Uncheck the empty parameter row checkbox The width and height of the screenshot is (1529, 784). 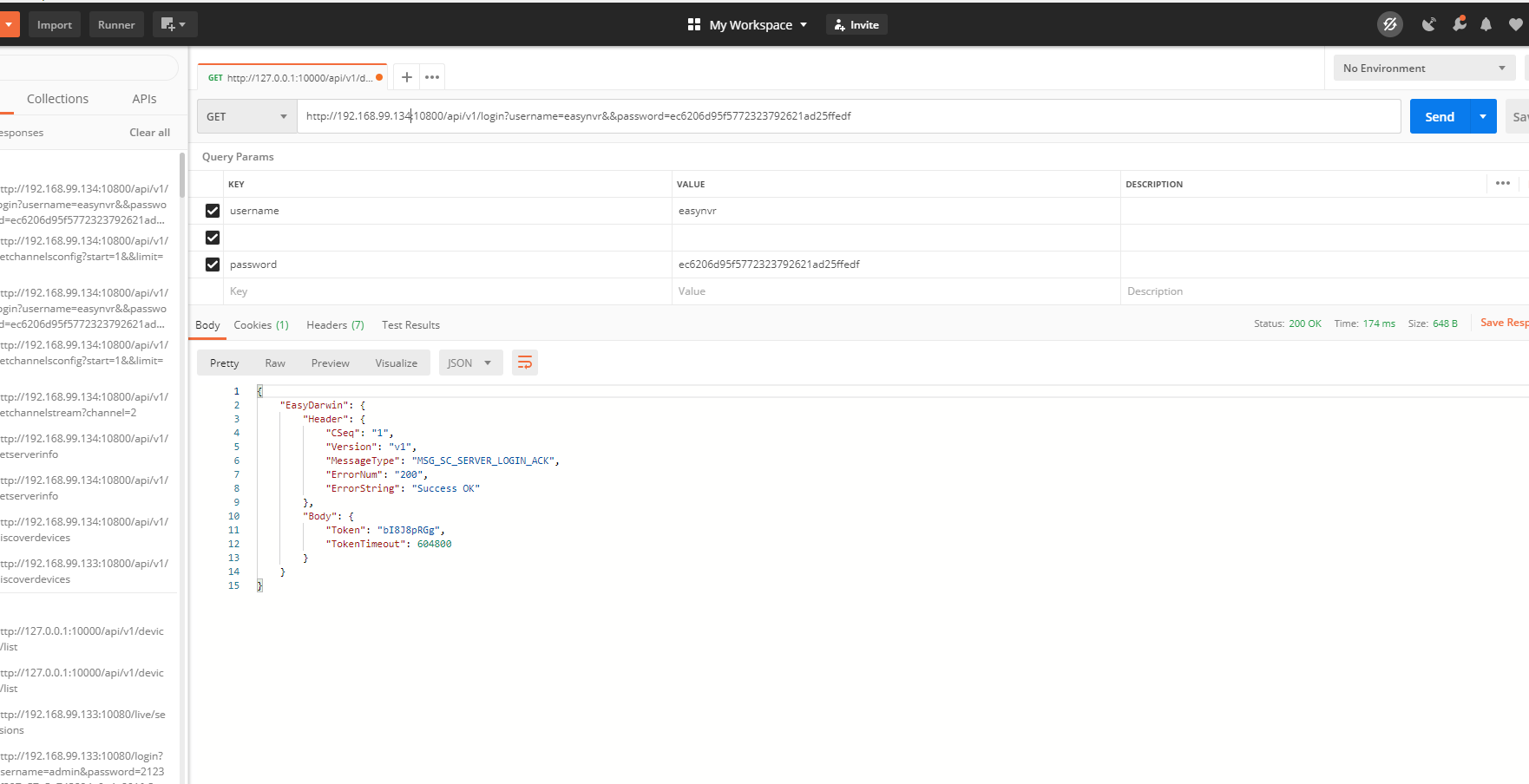tap(213, 238)
